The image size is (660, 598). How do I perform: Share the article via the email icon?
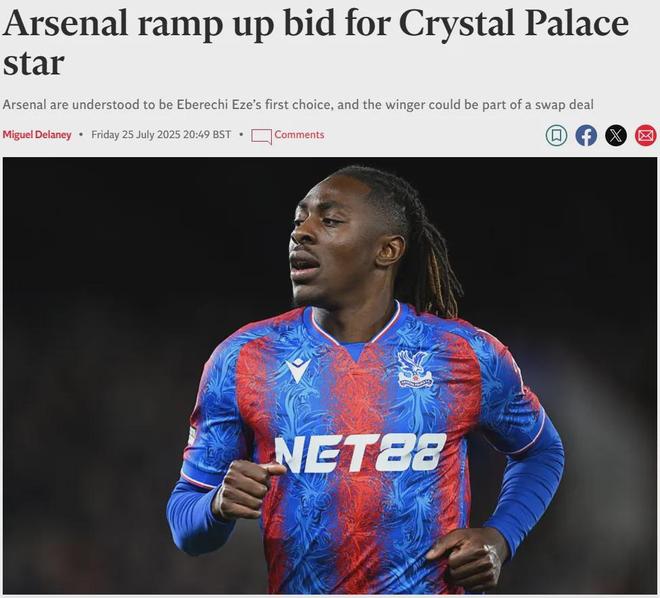click(x=645, y=136)
